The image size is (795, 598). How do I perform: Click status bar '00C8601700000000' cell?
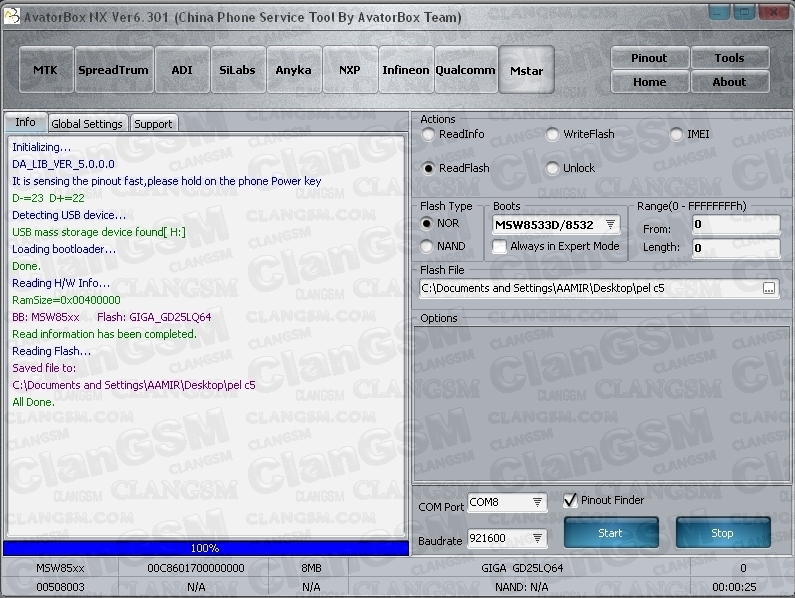[196, 568]
